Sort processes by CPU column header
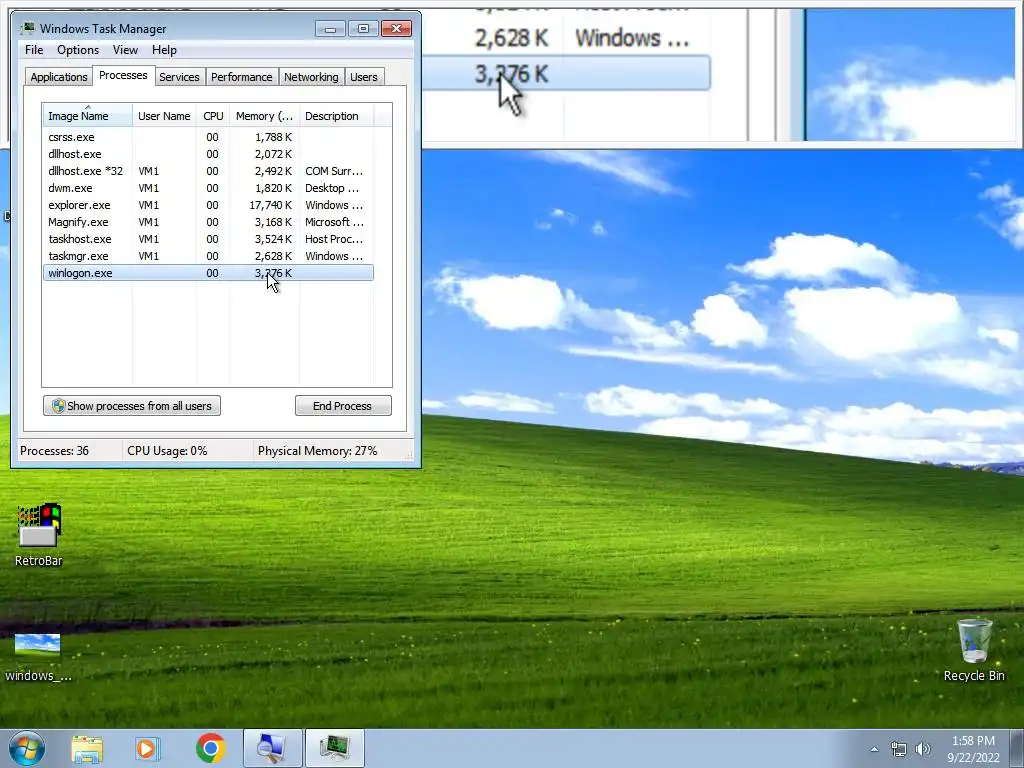Screen dimensions: 1024x768 coord(213,116)
